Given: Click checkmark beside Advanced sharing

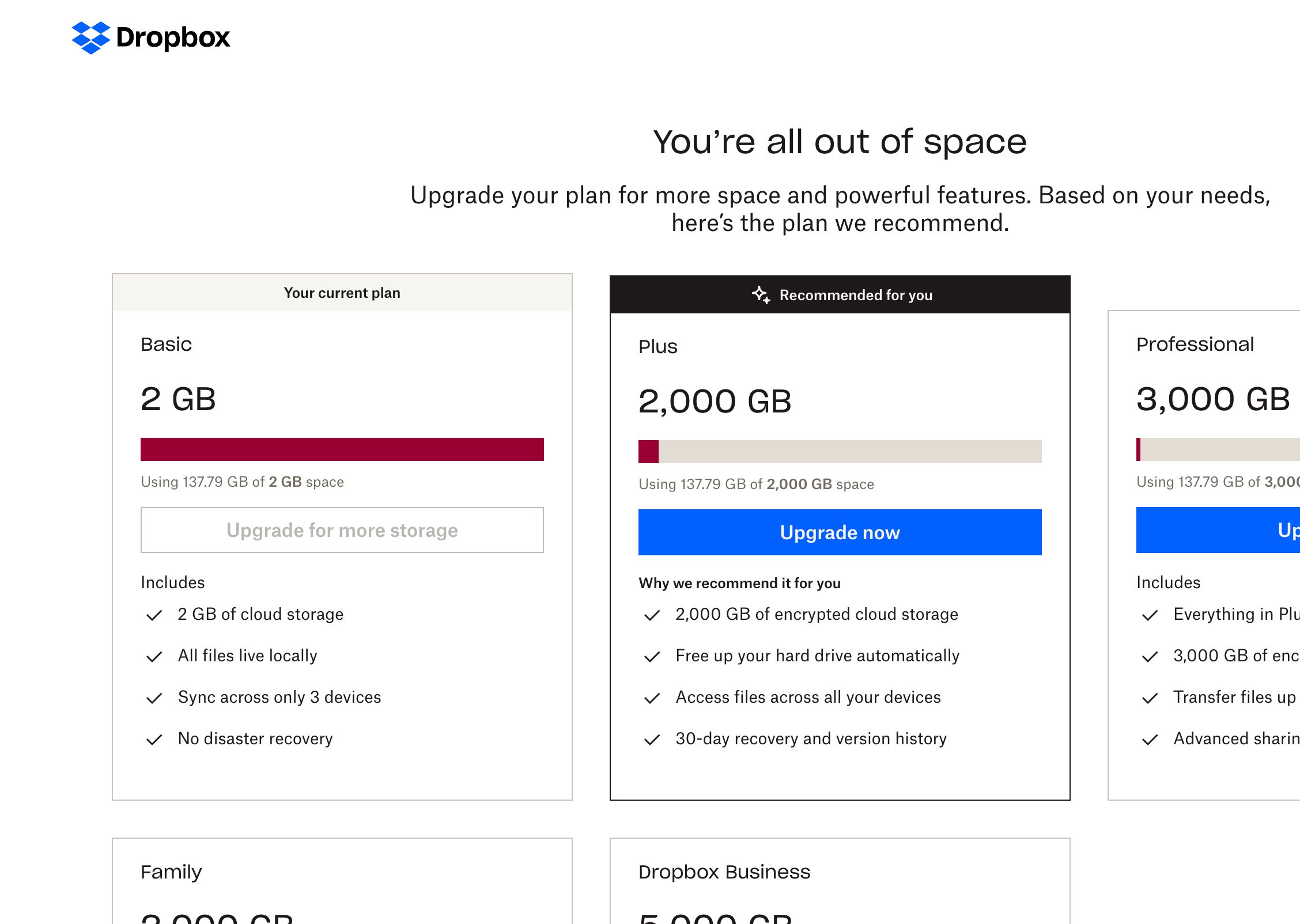Looking at the screenshot, I should tap(1150, 740).
